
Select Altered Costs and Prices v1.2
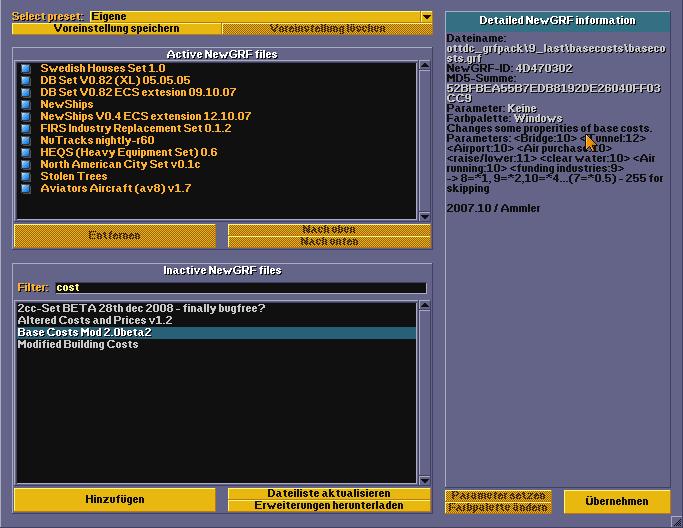tap(95, 320)
